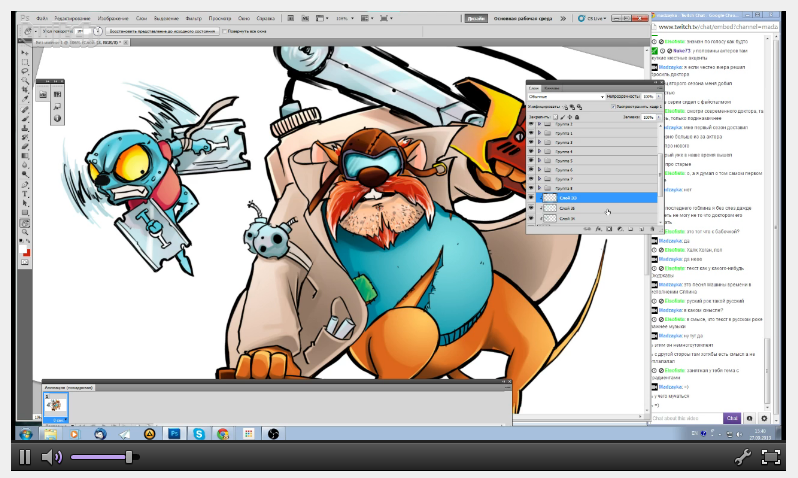This screenshot has width=798, height=478.
Task: Create a new group folder icon
Action: click(x=631, y=229)
